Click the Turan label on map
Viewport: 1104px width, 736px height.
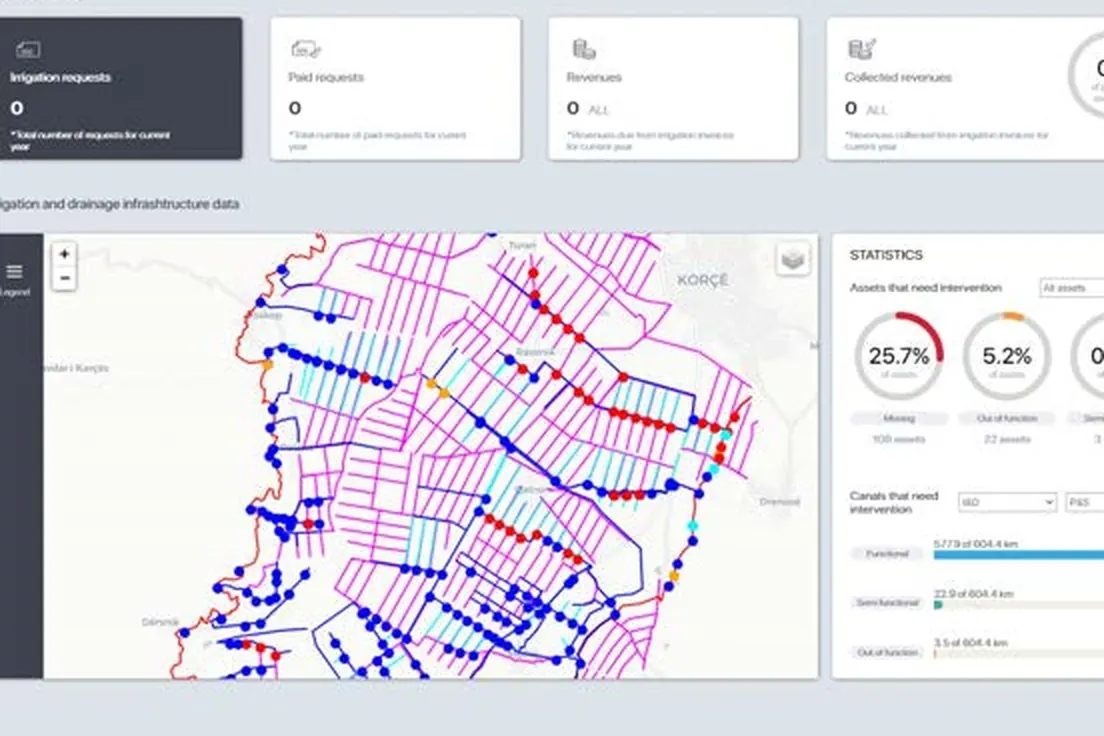pyautogui.click(x=522, y=245)
